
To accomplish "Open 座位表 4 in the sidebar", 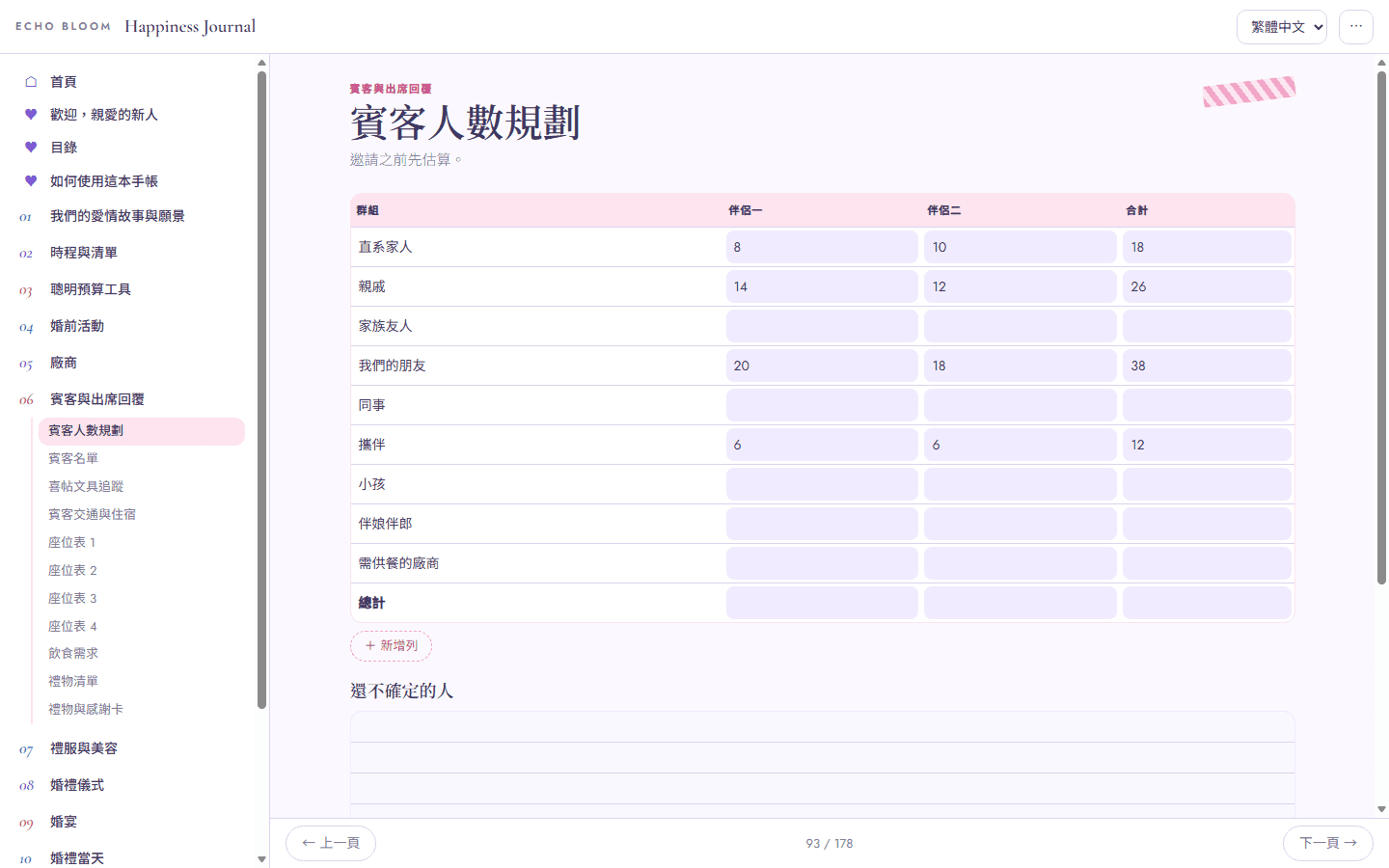I will [142, 627].
